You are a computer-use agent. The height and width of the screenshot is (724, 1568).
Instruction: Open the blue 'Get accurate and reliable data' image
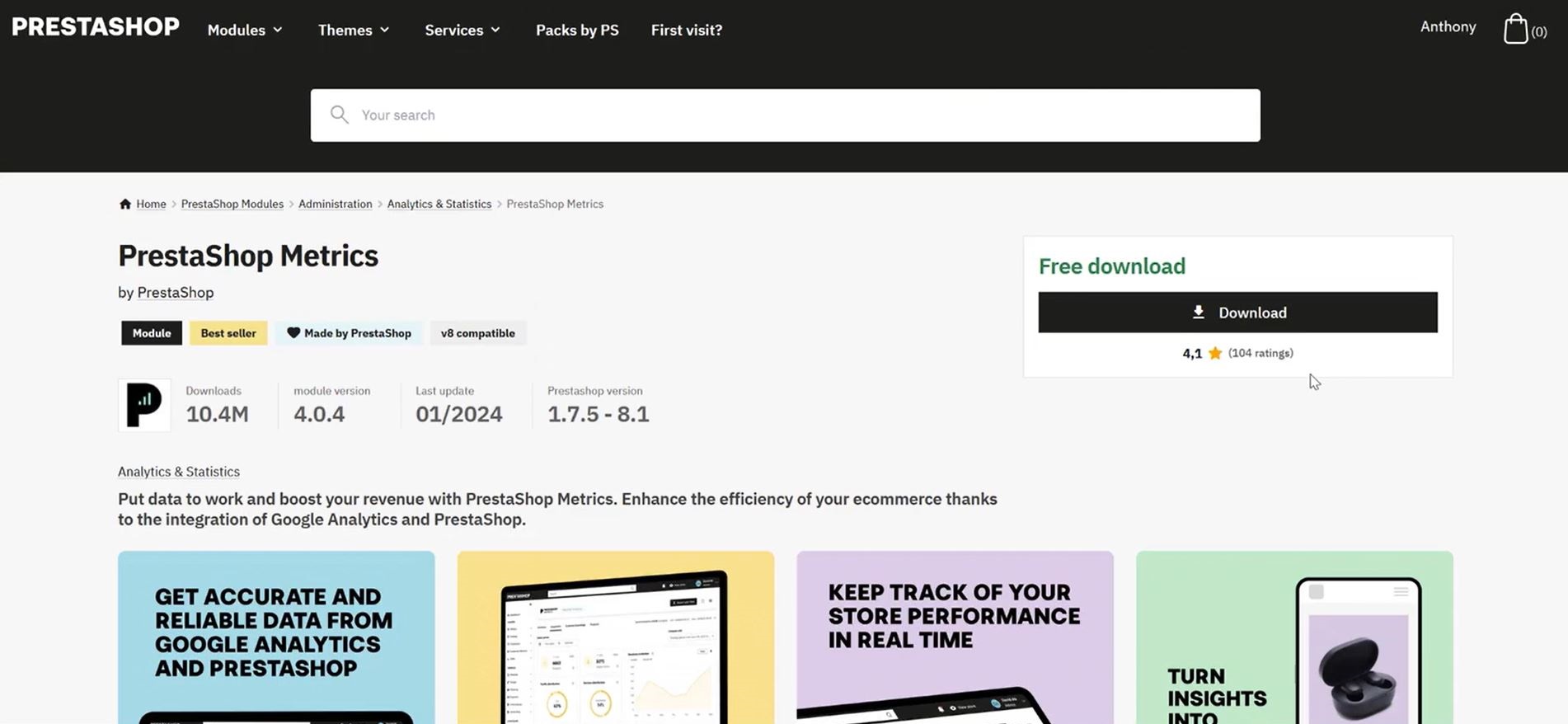tap(276, 637)
